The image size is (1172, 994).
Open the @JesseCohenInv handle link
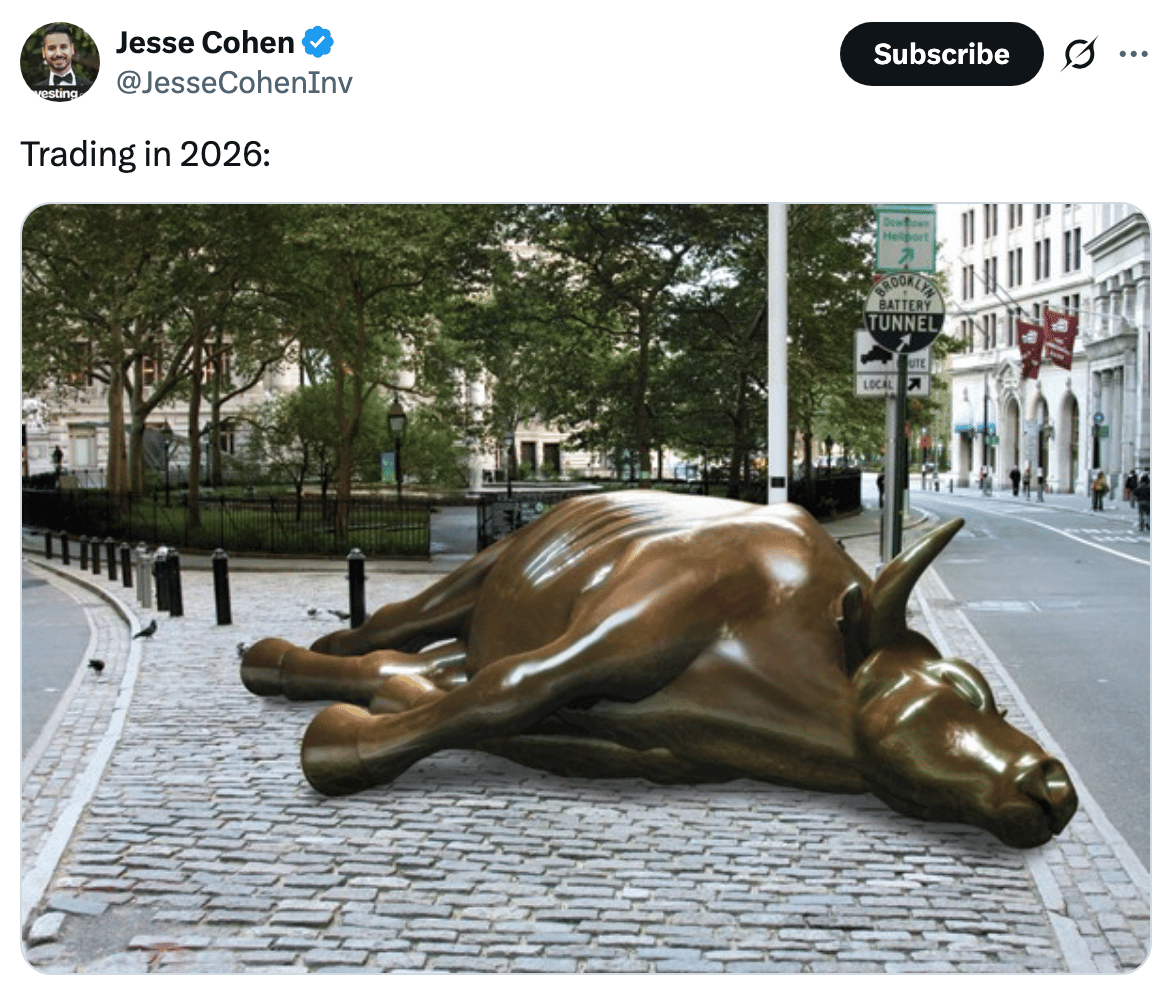pyautogui.click(x=234, y=82)
